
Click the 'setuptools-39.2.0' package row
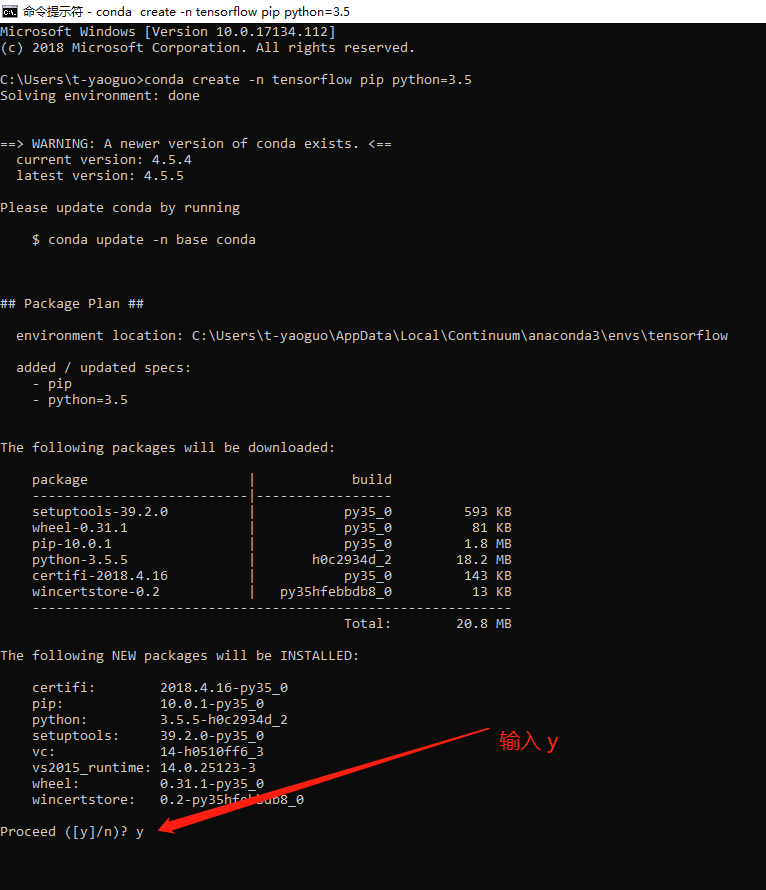(x=100, y=512)
